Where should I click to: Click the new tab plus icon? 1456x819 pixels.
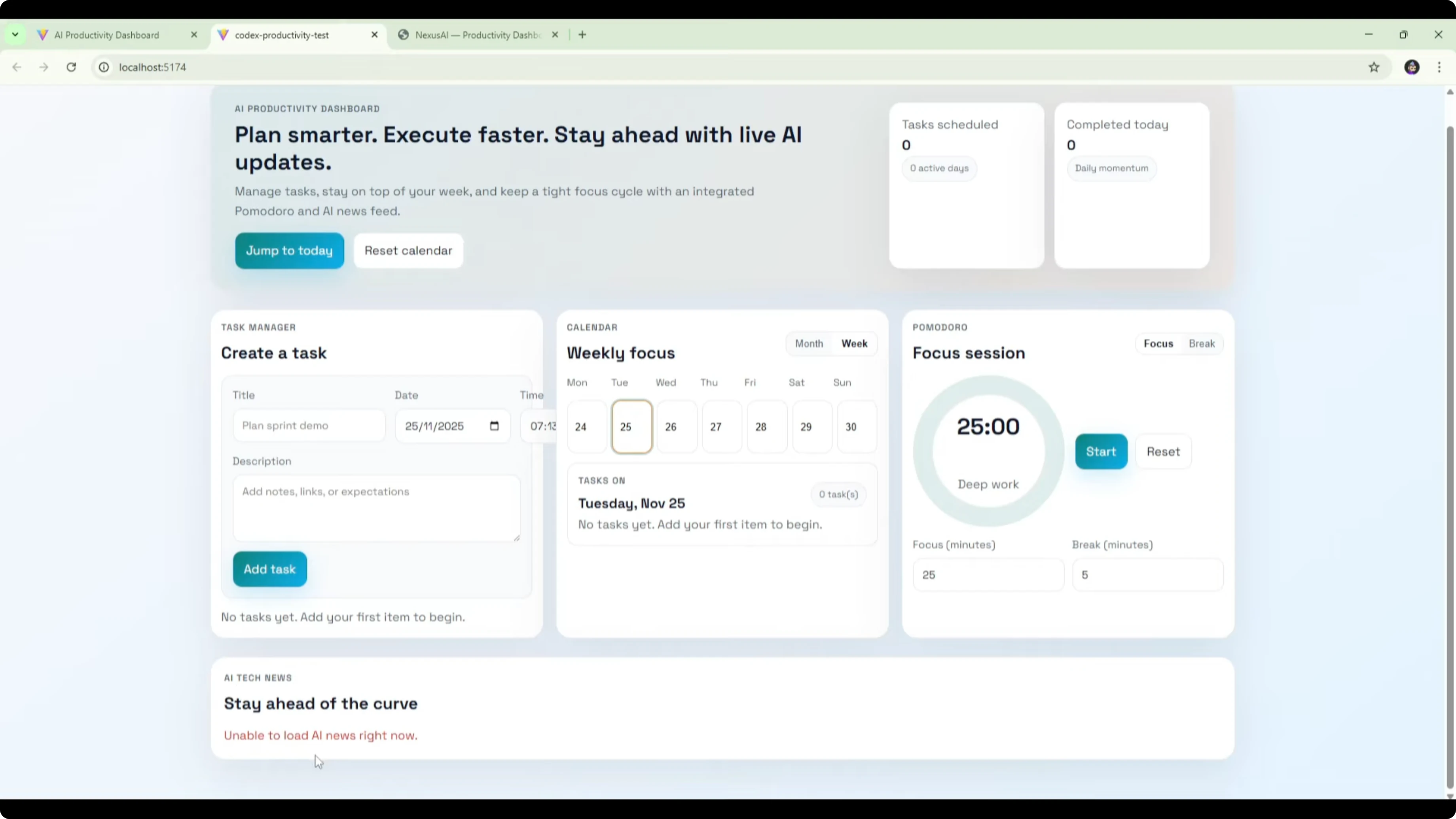pyautogui.click(x=582, y=35)
